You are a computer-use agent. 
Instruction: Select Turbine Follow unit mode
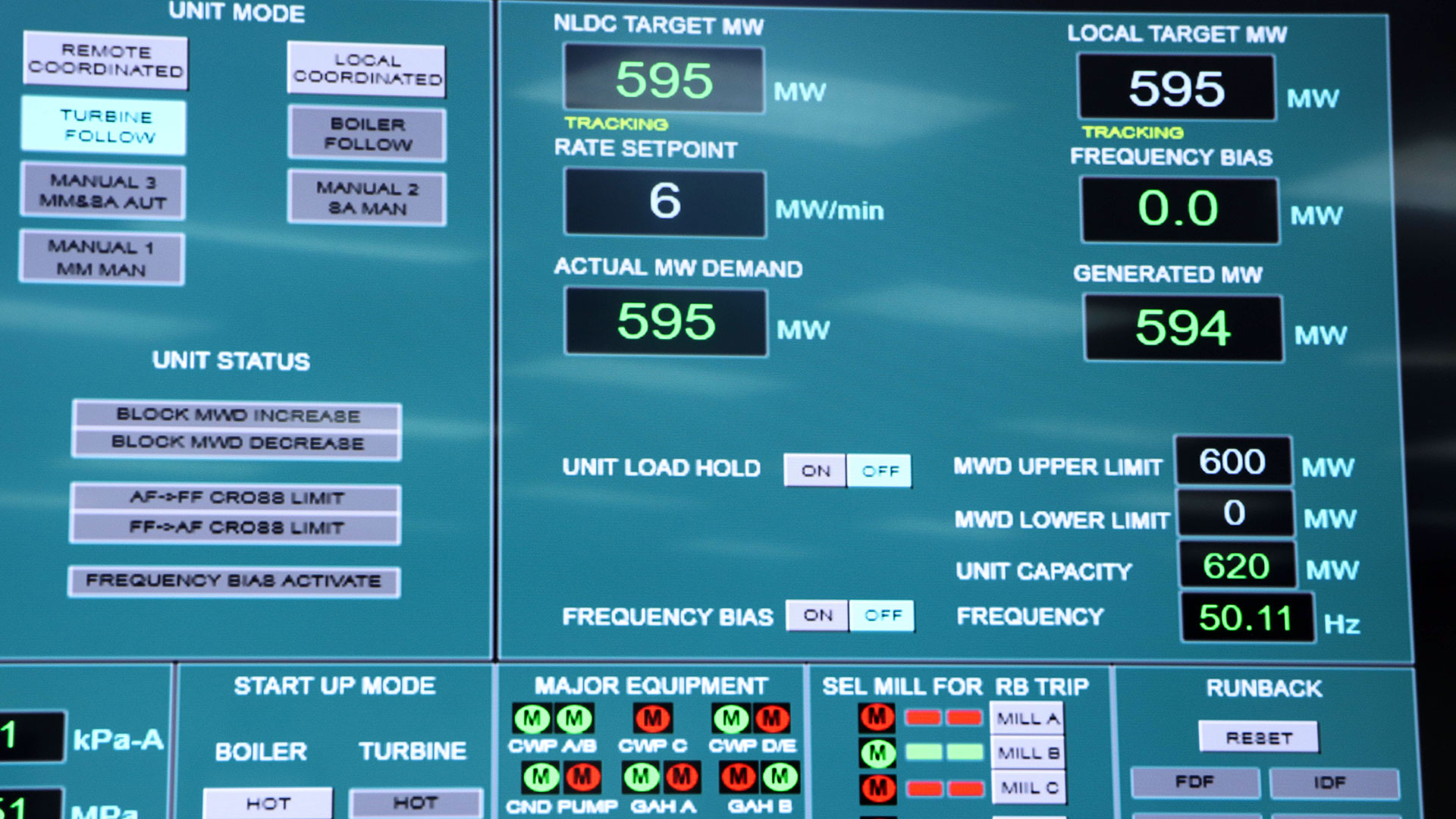point(105,126)
